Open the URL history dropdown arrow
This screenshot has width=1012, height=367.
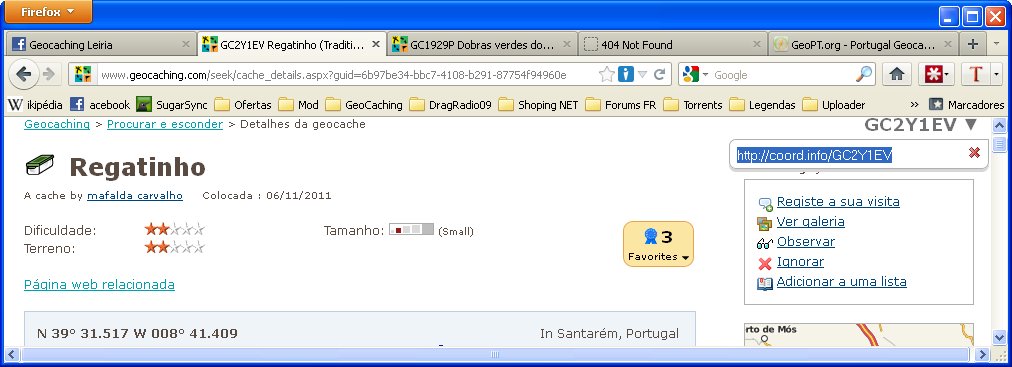pos(642,75)
